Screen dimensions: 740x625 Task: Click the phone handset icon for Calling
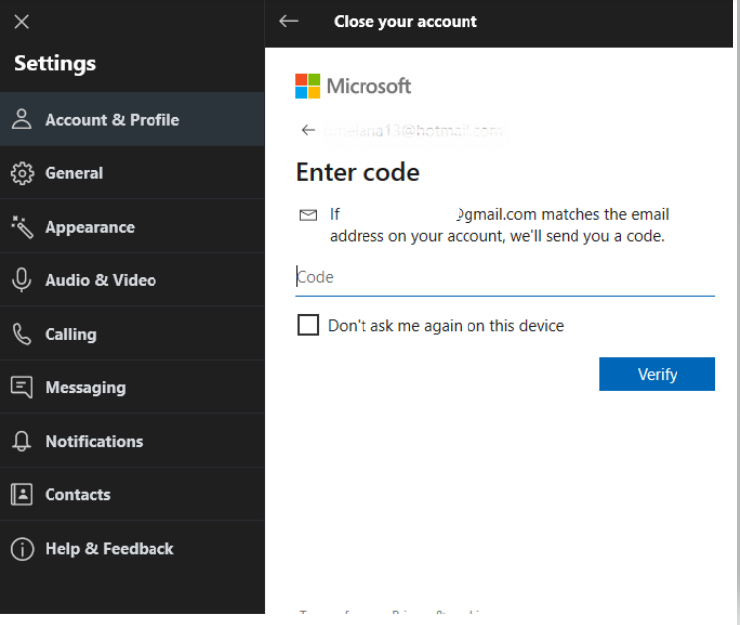pyautogui.click(x=22, y=334)
